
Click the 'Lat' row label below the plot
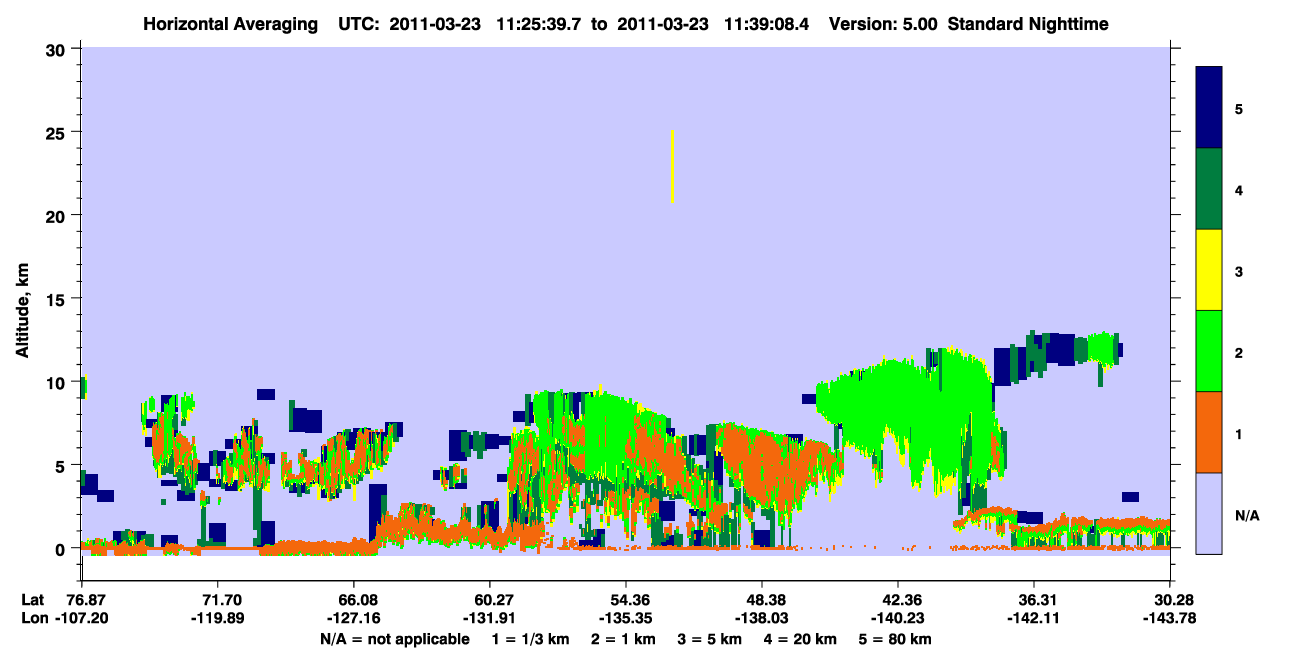[32, 600]
